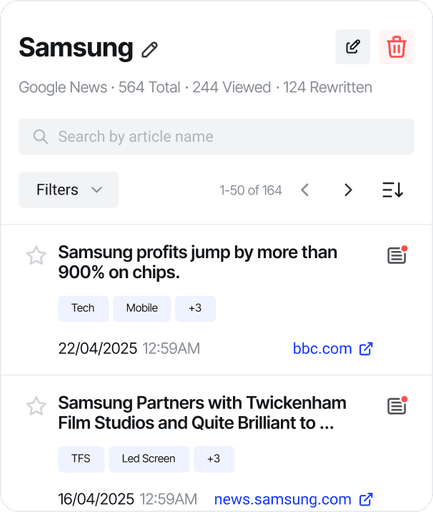Open the edit feed square button
The width and height of the screenshot is (433, 512).
point(353,47)
